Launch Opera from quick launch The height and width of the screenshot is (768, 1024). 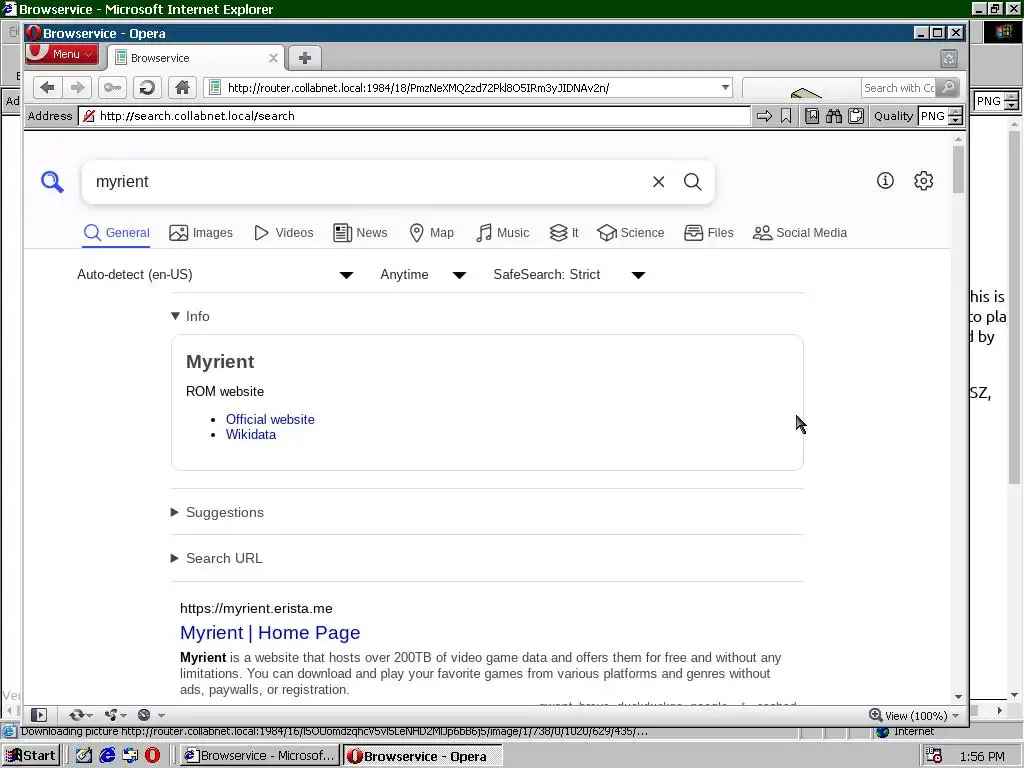(152, 756)
